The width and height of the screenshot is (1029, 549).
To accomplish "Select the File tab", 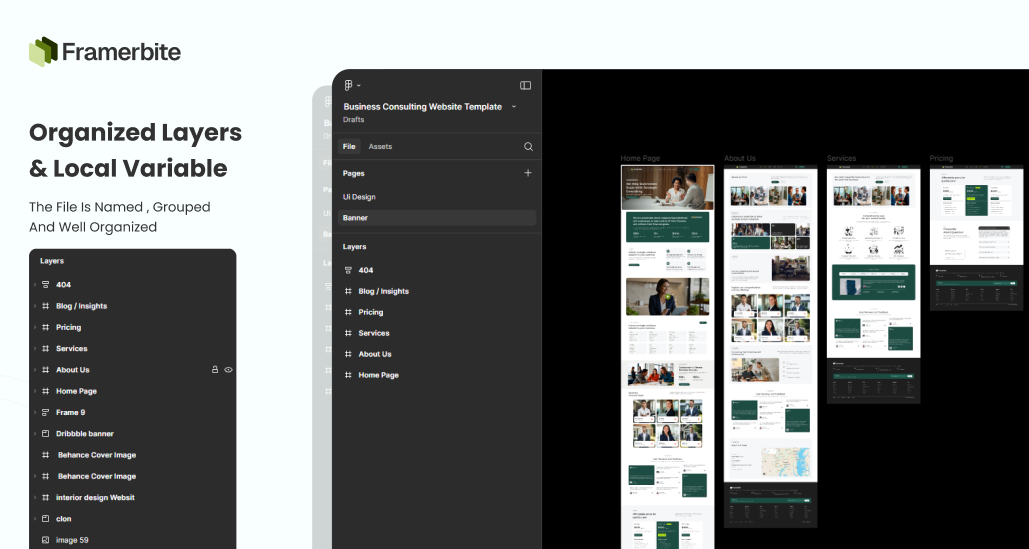I will click(x=349, y=147).
